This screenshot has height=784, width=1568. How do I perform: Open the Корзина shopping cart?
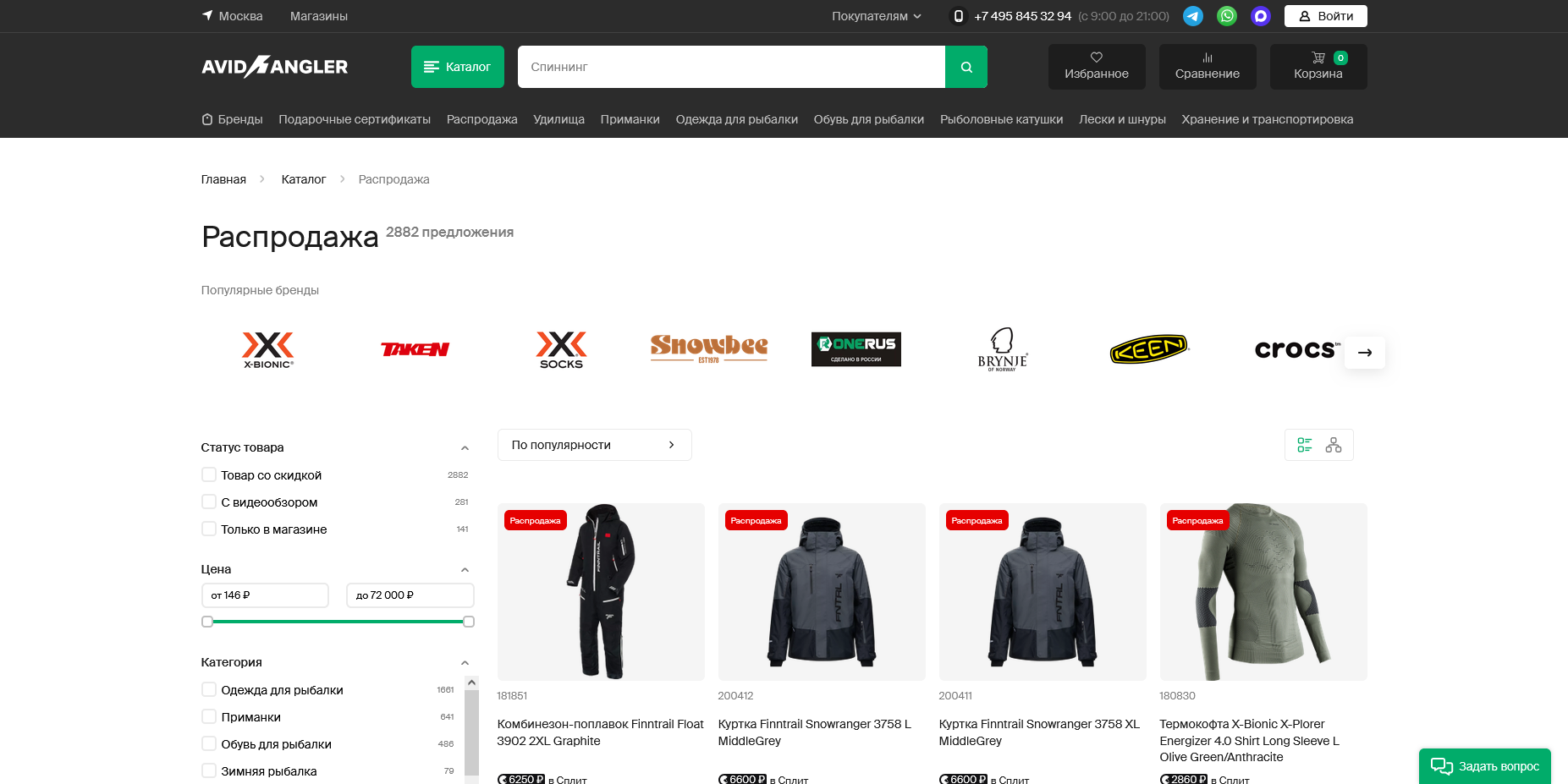pyautogui.click(x=1318, y=67)
